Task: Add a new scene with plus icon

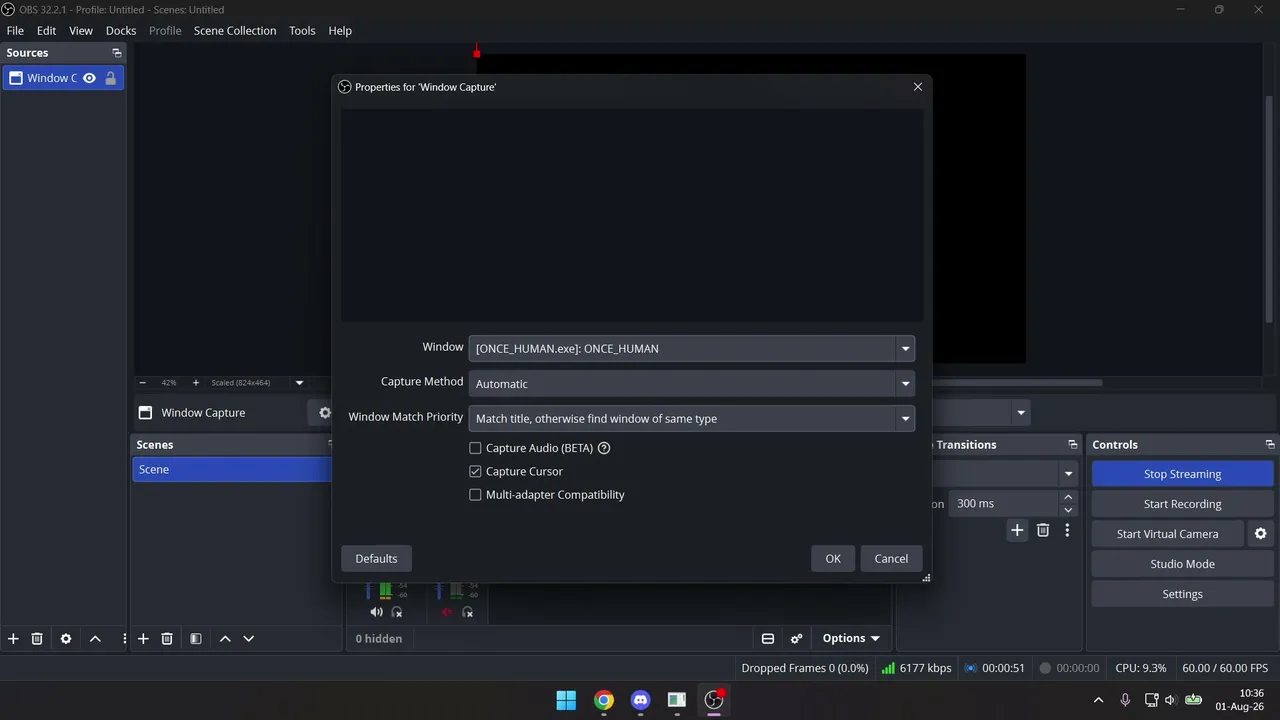Action: pos(143,638)
